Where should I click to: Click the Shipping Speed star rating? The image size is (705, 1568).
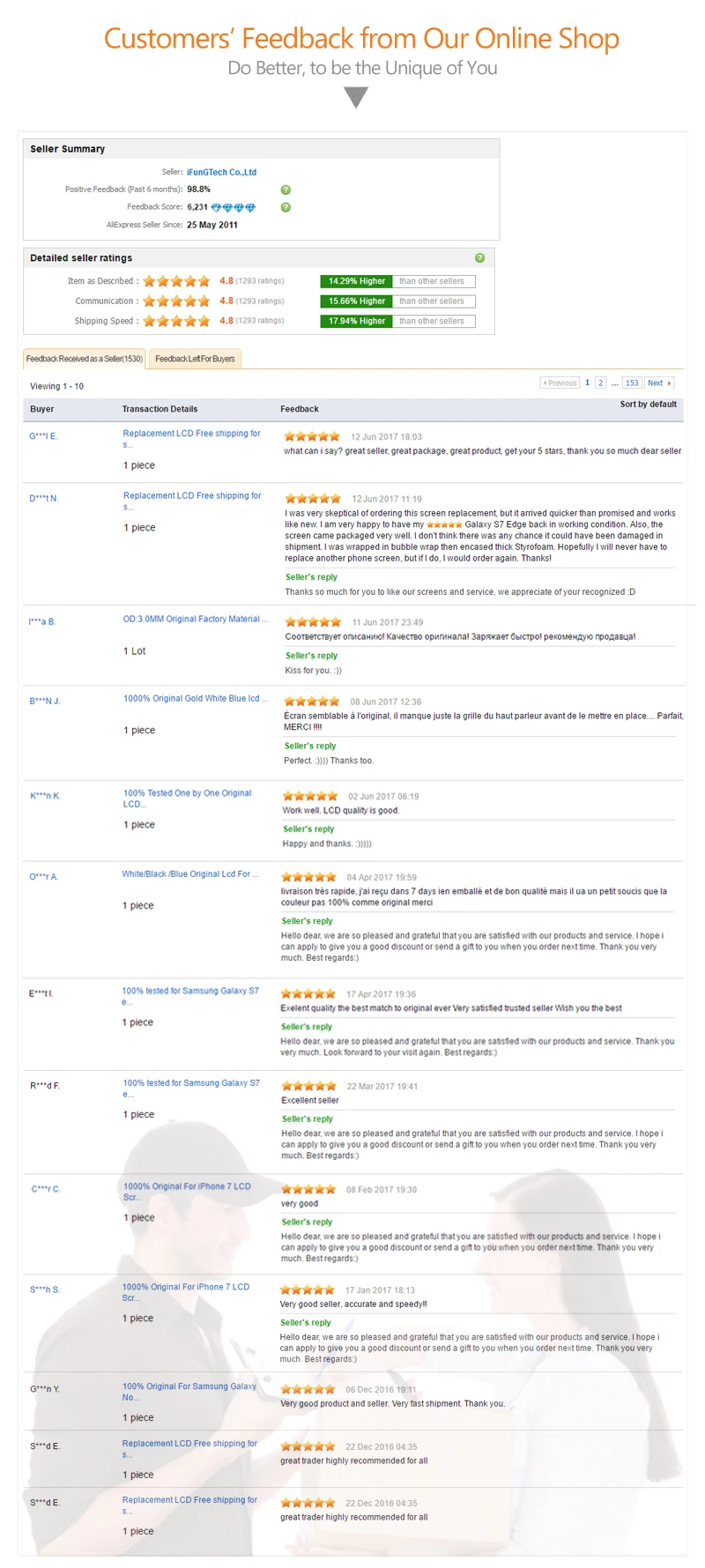point(175,320)
